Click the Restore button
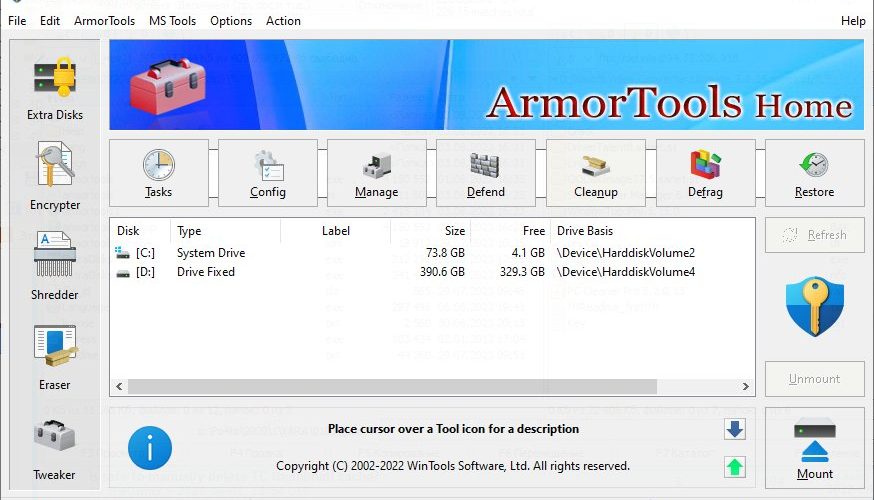 pyautogui.click(x=814, y=173)
